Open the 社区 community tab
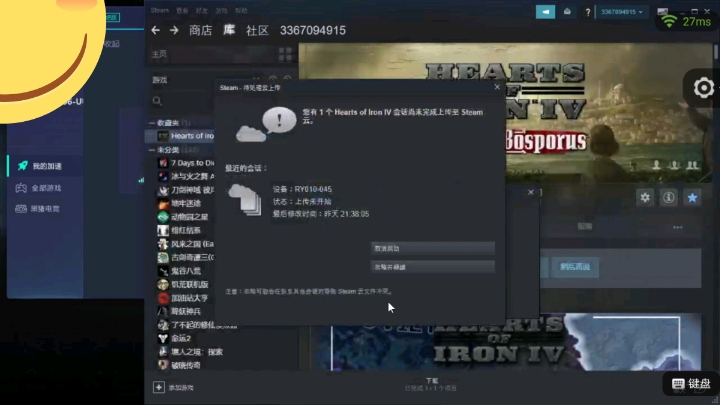Viewport: 720px width, 405px height. click(x=257, y=30)
